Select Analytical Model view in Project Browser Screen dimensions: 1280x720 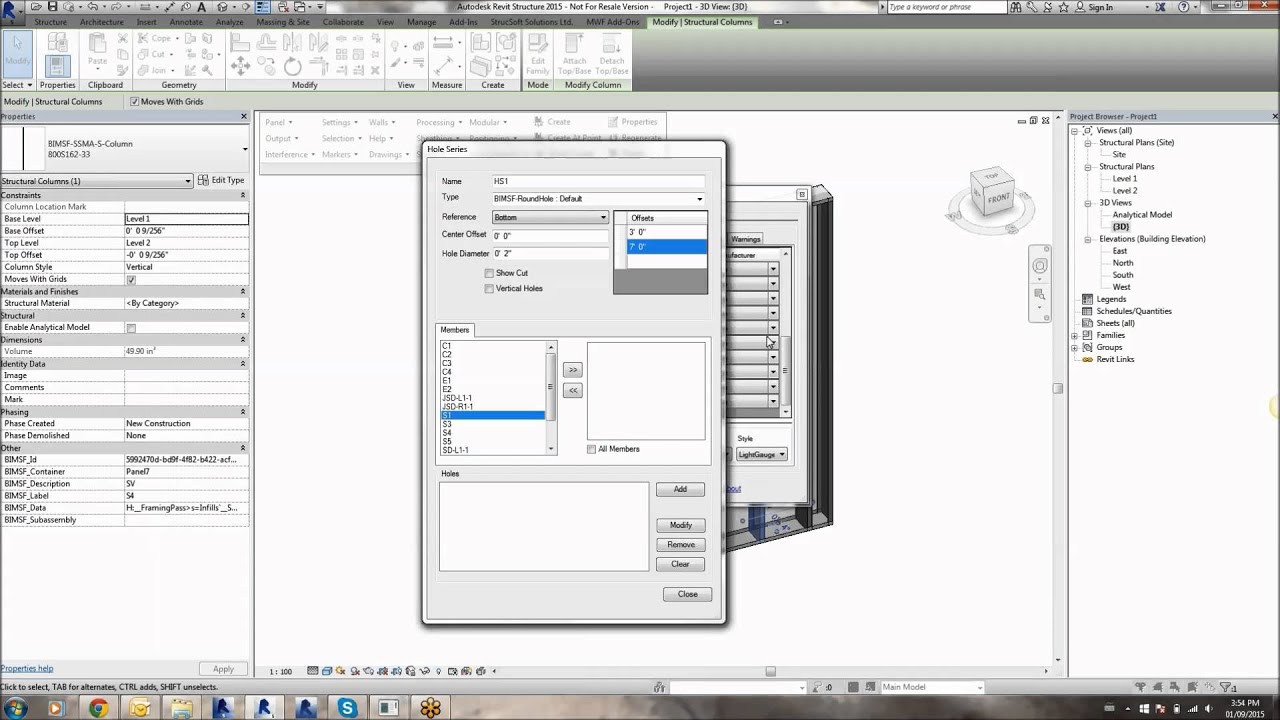click(x=1142, y=215)
